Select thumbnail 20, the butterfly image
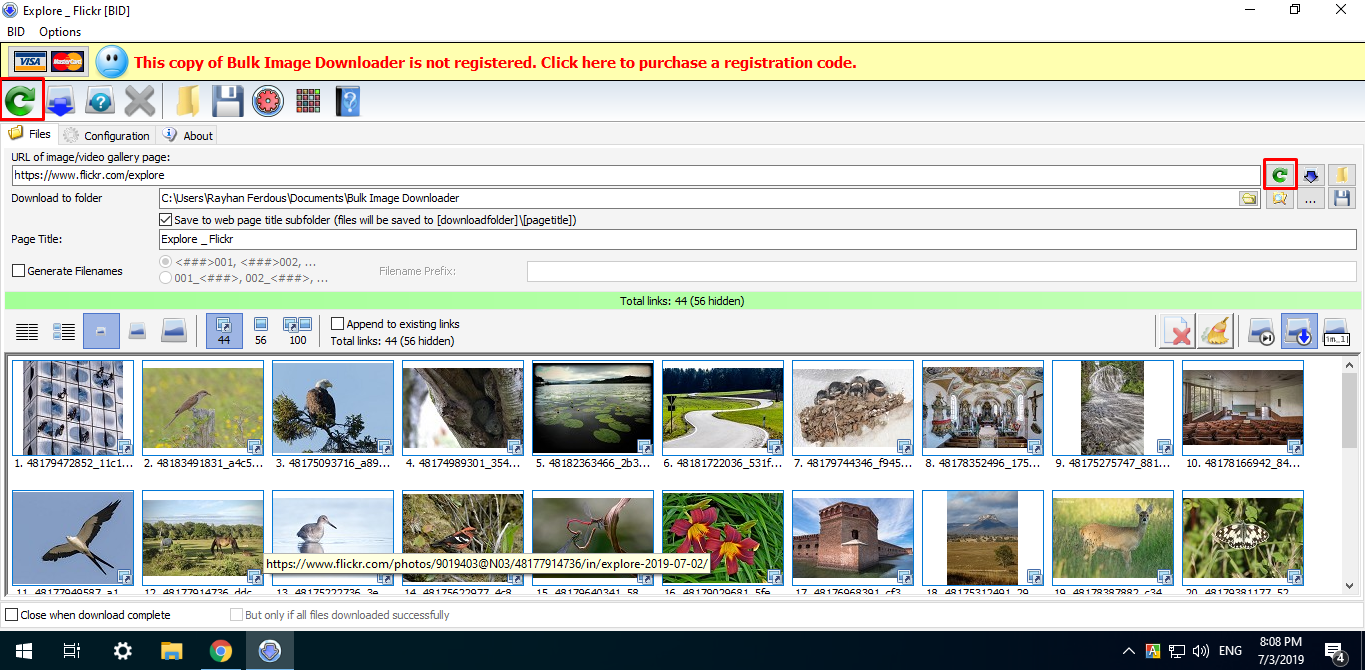The image size is (1365, 670). (x=1242, y=538)
